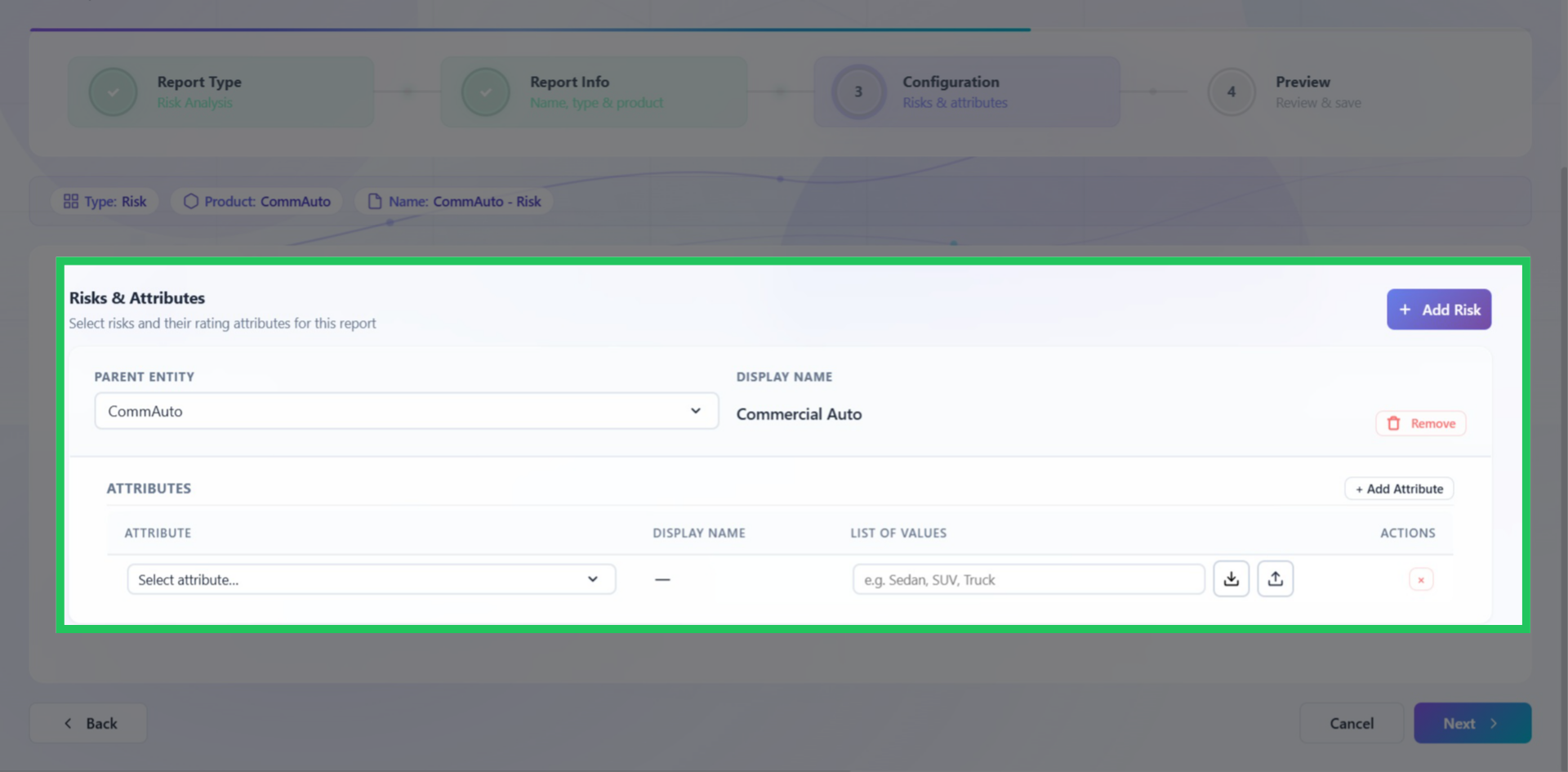1568x772 pixels.
Task: Click the download icon beside List of Values
Action: point(1231,579)
